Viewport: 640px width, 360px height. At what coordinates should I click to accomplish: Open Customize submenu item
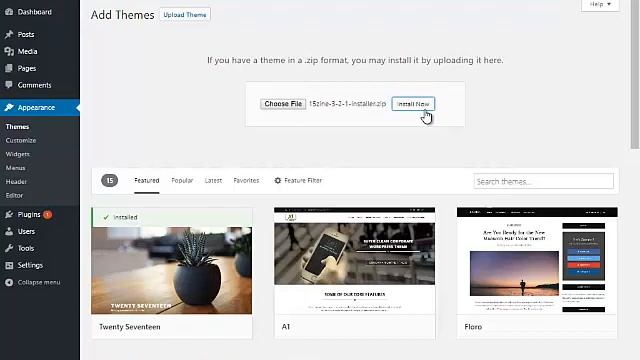(21, 140)
